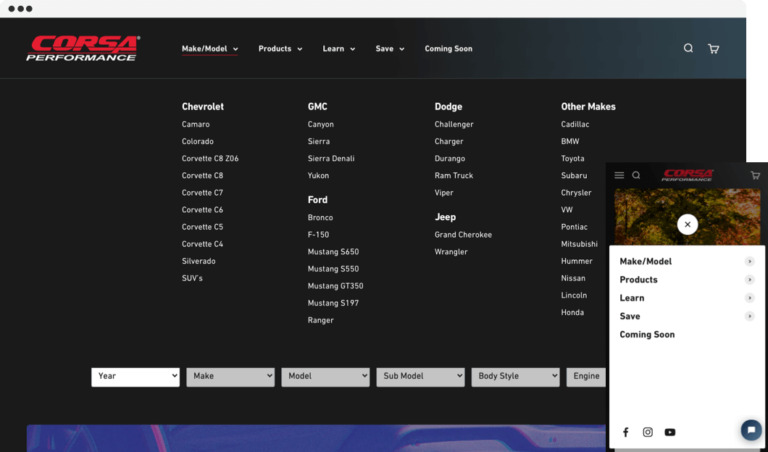Open the Corvette C8 Z06 link

[210, 159]
